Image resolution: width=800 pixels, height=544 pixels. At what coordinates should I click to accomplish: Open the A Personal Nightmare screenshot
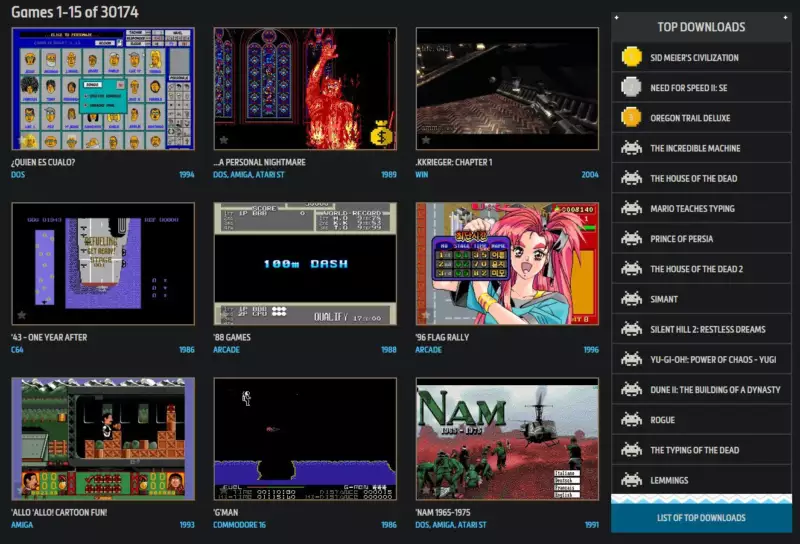pos(305,89)
